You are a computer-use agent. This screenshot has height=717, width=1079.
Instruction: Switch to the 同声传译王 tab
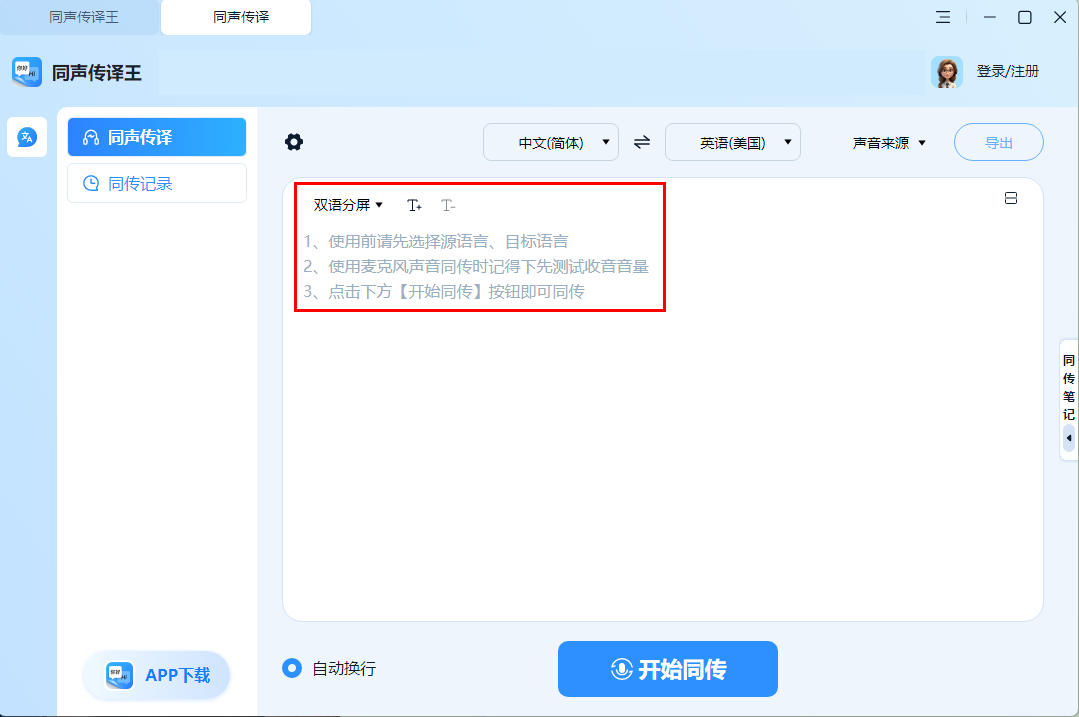point(83,17)
